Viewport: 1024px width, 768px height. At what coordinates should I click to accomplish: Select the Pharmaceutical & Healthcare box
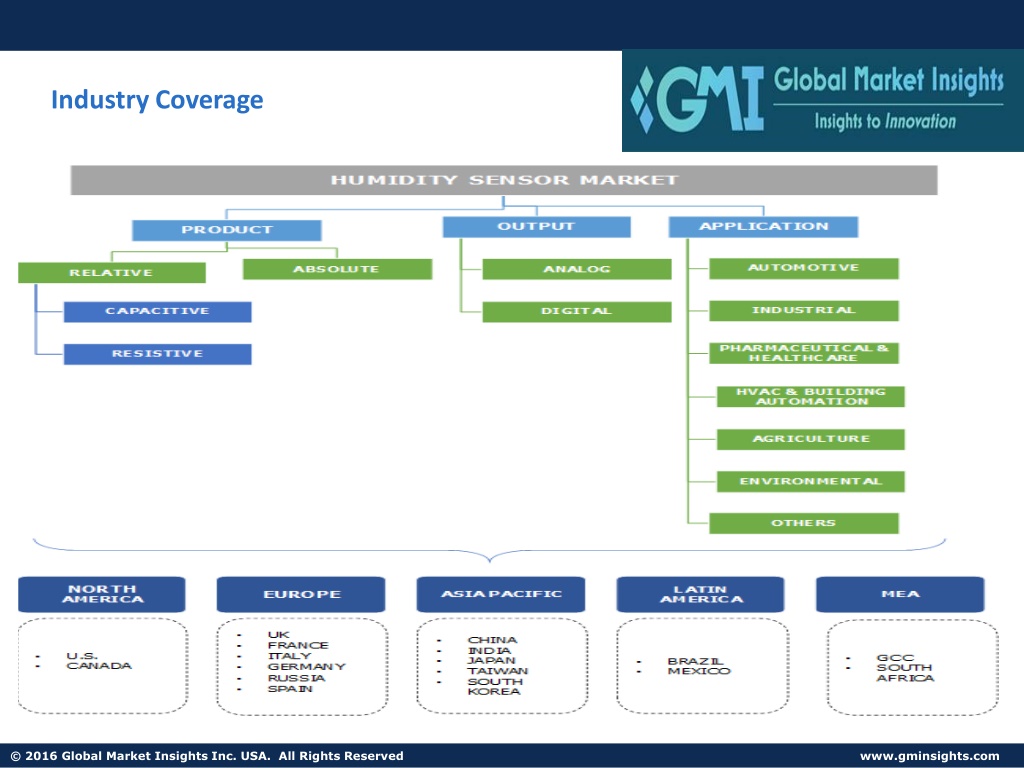[x=804, y=353]
